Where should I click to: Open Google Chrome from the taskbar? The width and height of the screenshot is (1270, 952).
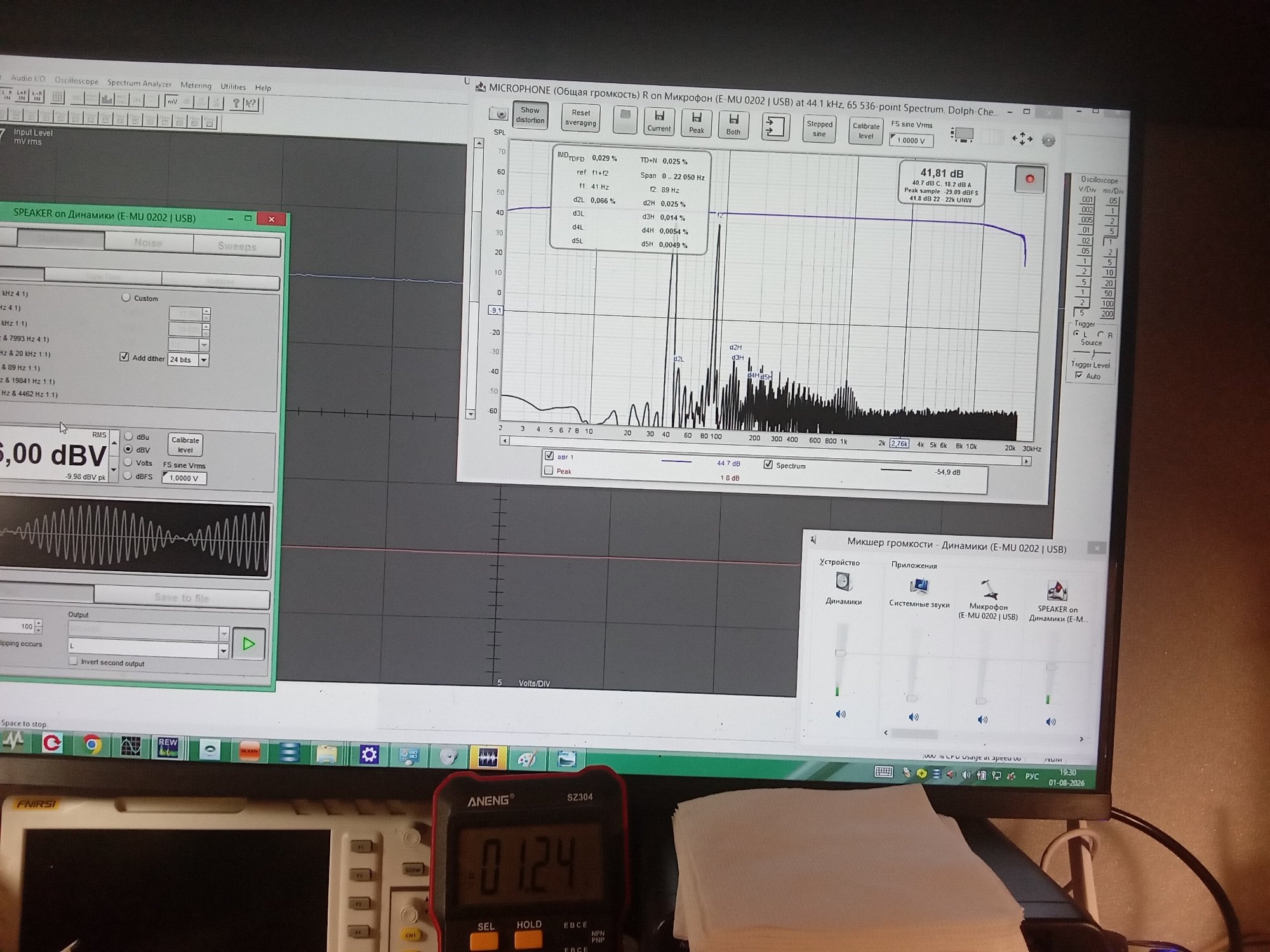[92, 744]
